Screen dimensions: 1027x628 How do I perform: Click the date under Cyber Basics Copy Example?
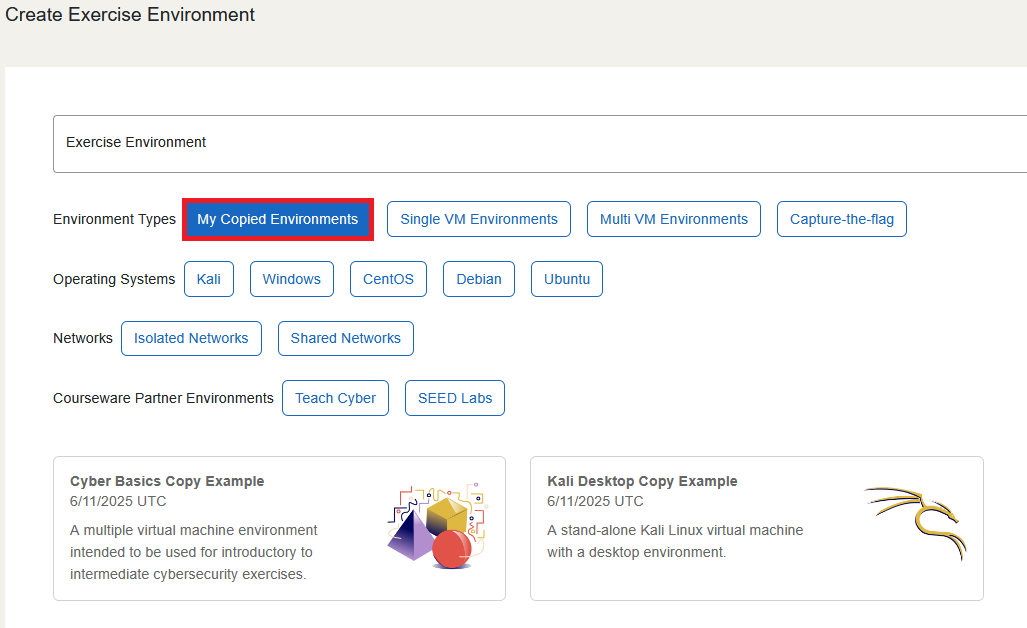[118, 501]
